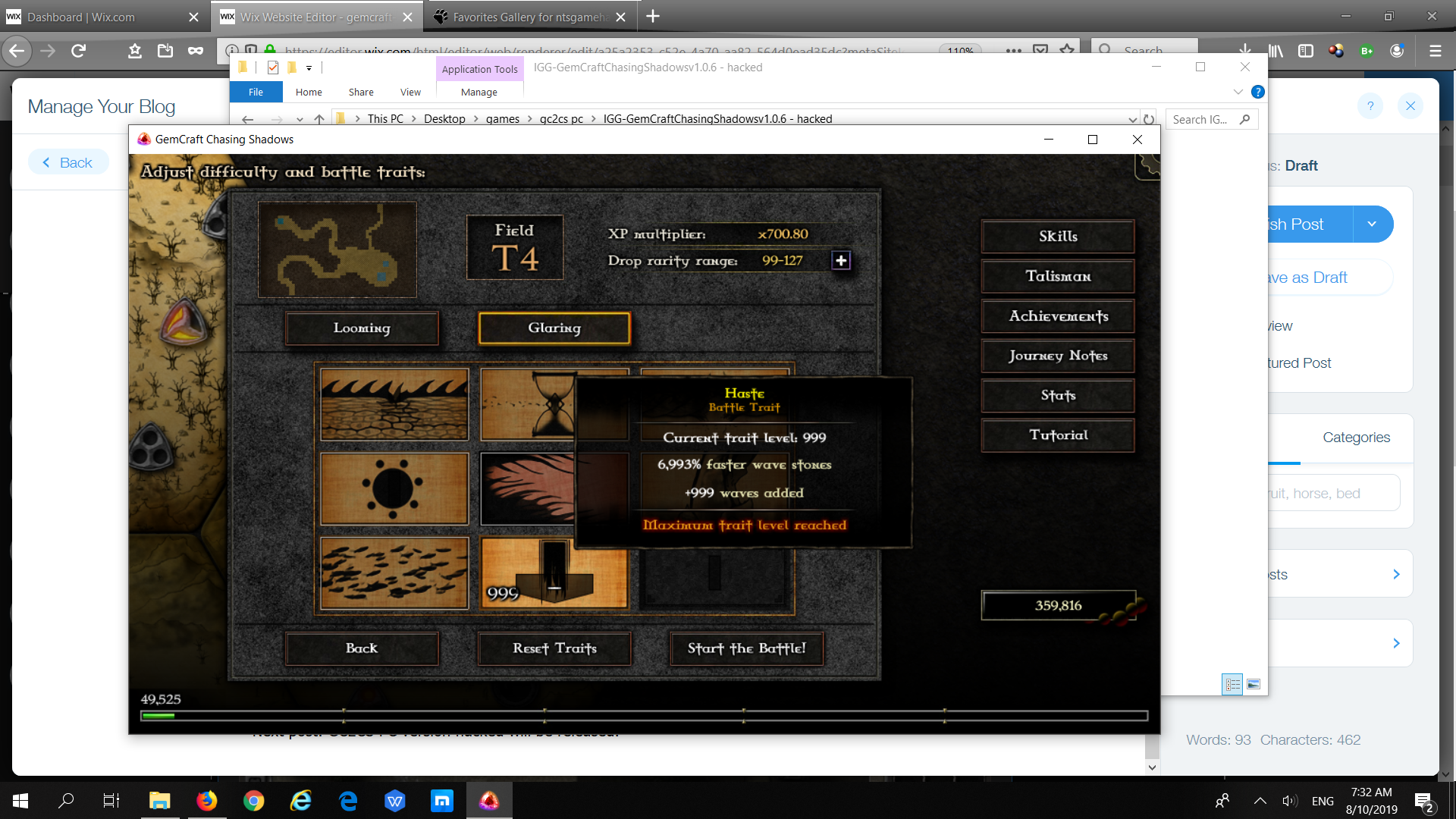Select the black sun battle trait tile
This screenshot has height=819, width=1456.
click(x=394, y=489)
